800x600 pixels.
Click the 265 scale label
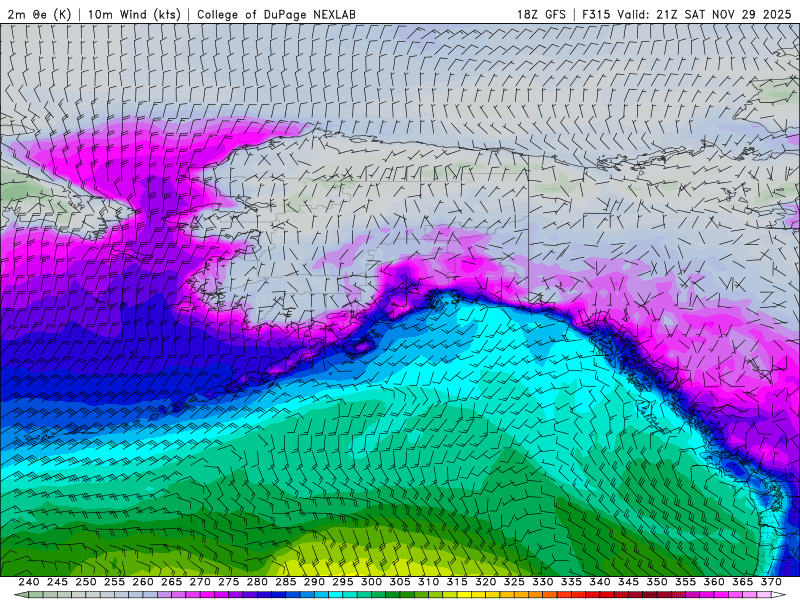(171, 582)
